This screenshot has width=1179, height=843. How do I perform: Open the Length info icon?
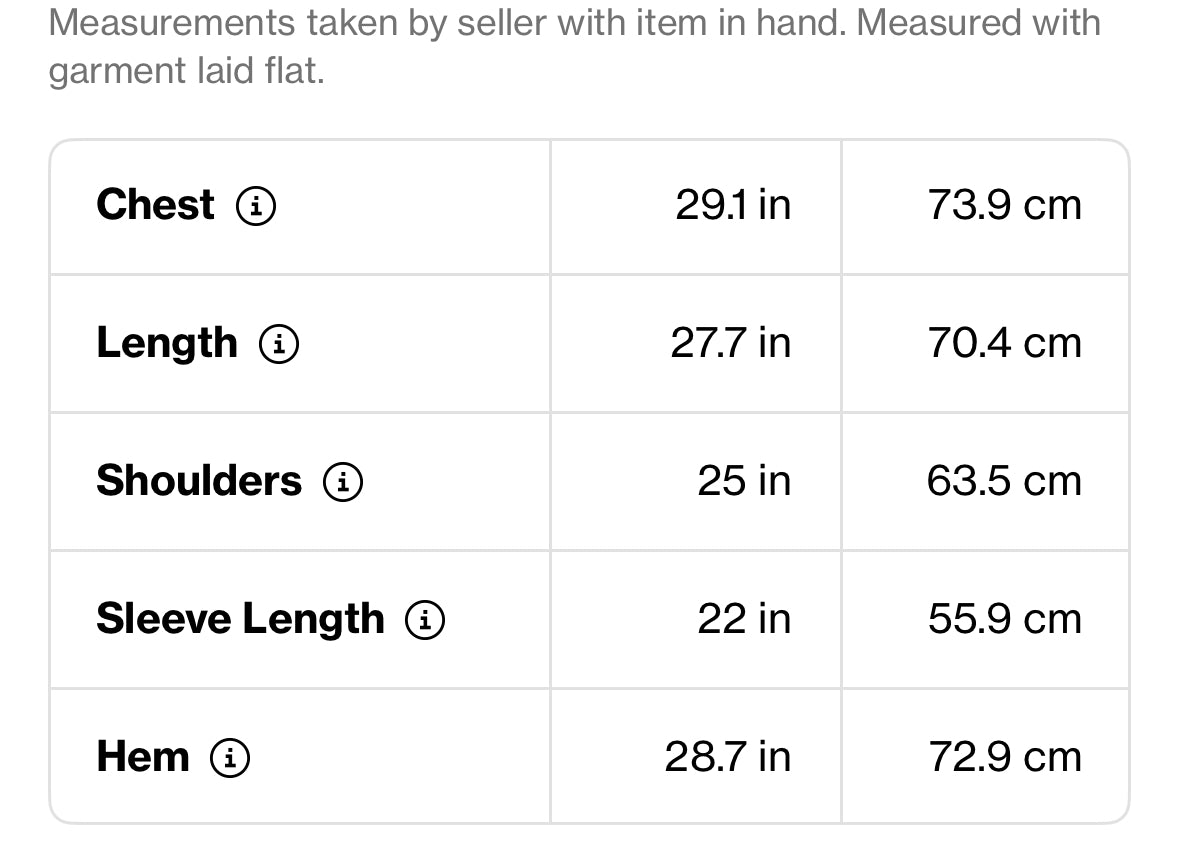[279, 344]
